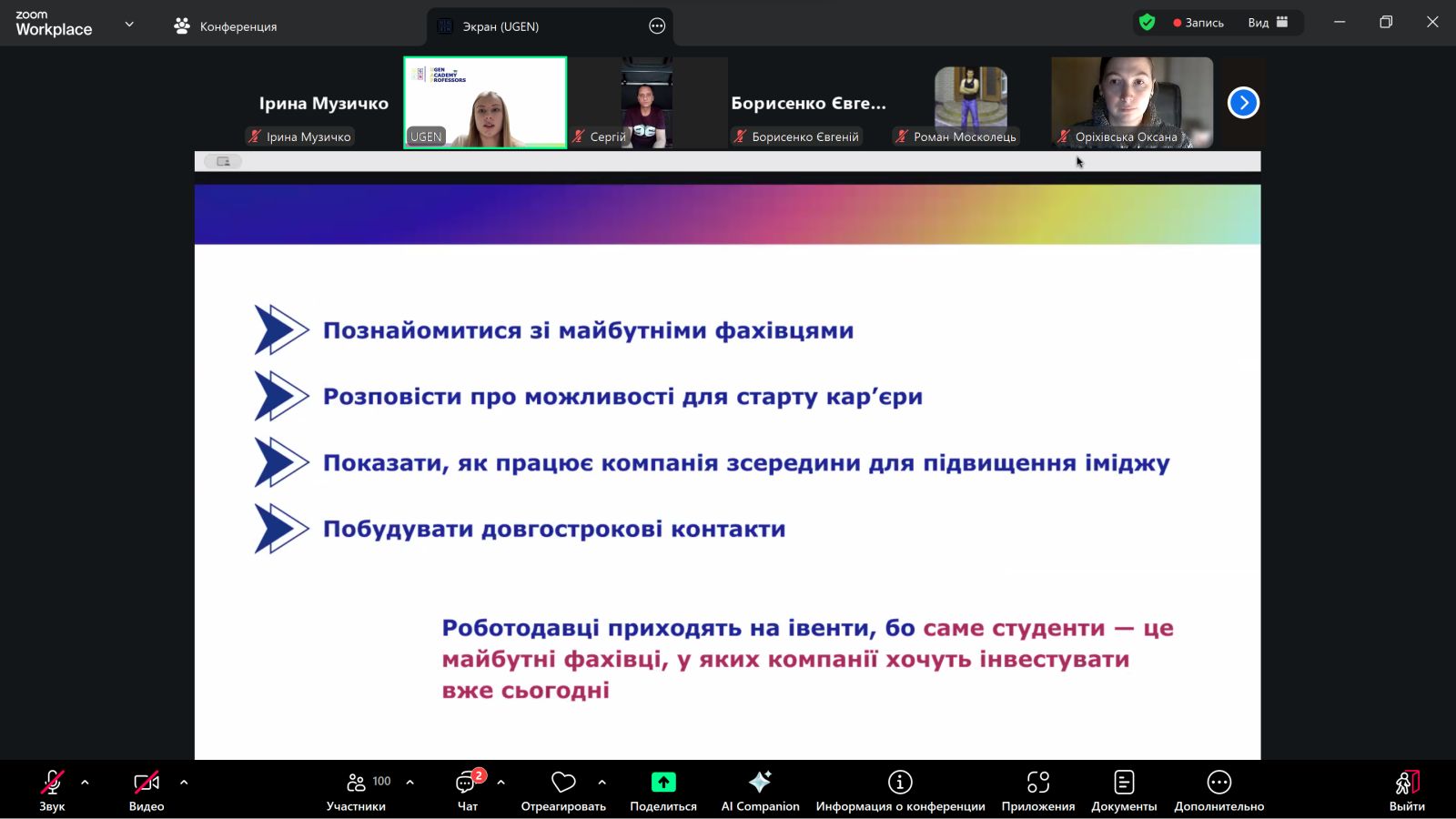Unmute microphone with the Звук button
The height and width of the screenshot is (819, 1456).
52,790
